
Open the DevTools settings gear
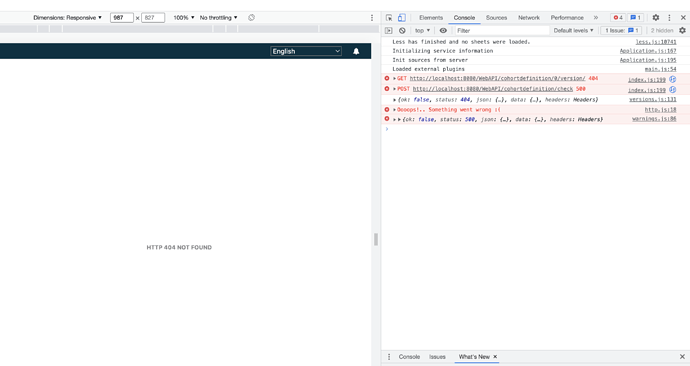[656, 18]
